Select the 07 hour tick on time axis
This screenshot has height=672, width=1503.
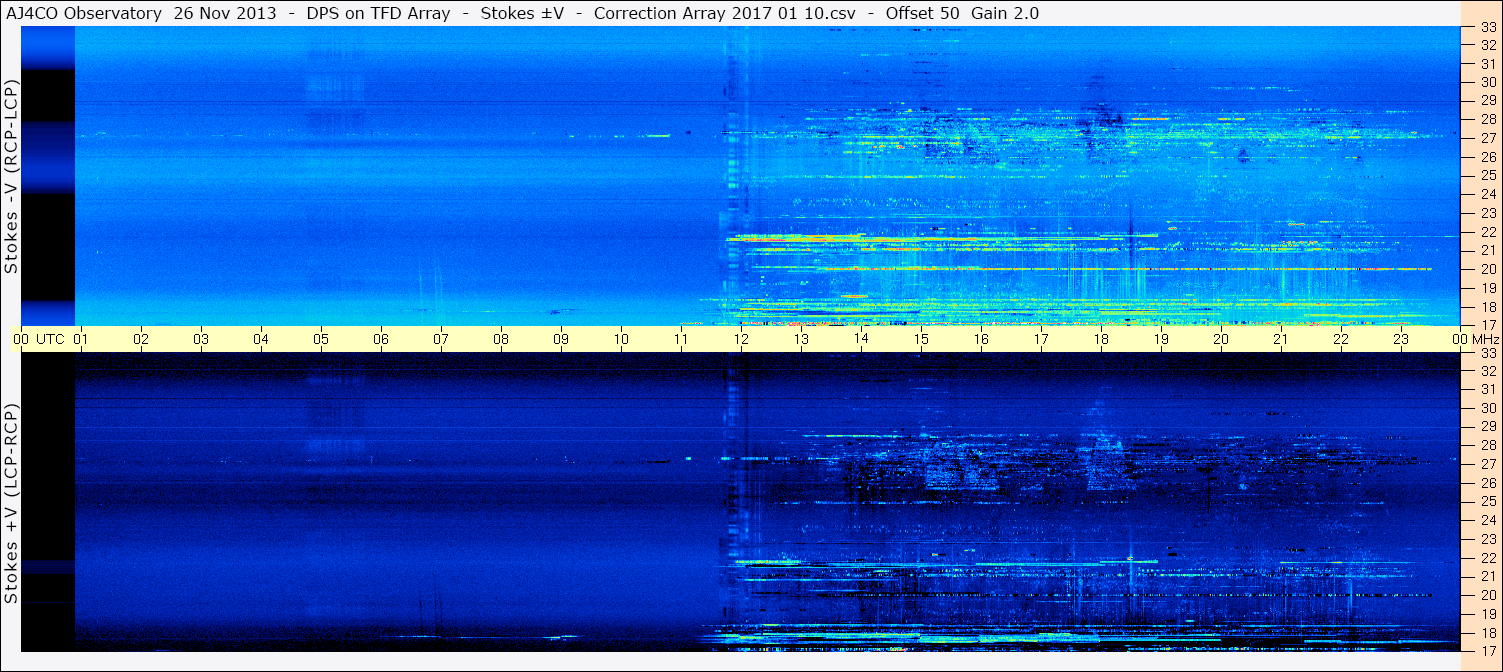pyautogui.click(x=441, y=340)
